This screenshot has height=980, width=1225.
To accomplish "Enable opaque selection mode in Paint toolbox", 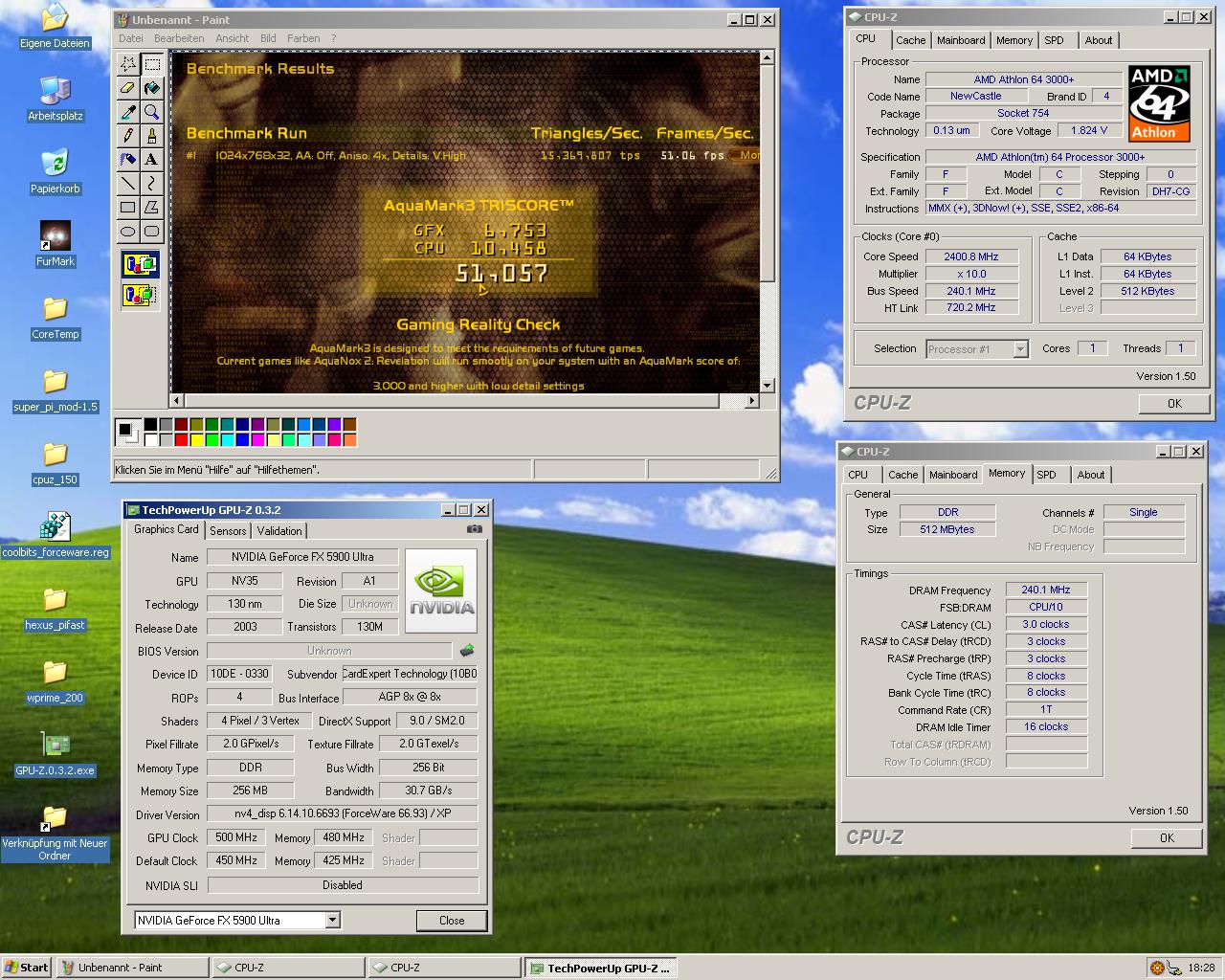I will coord(140,264).
